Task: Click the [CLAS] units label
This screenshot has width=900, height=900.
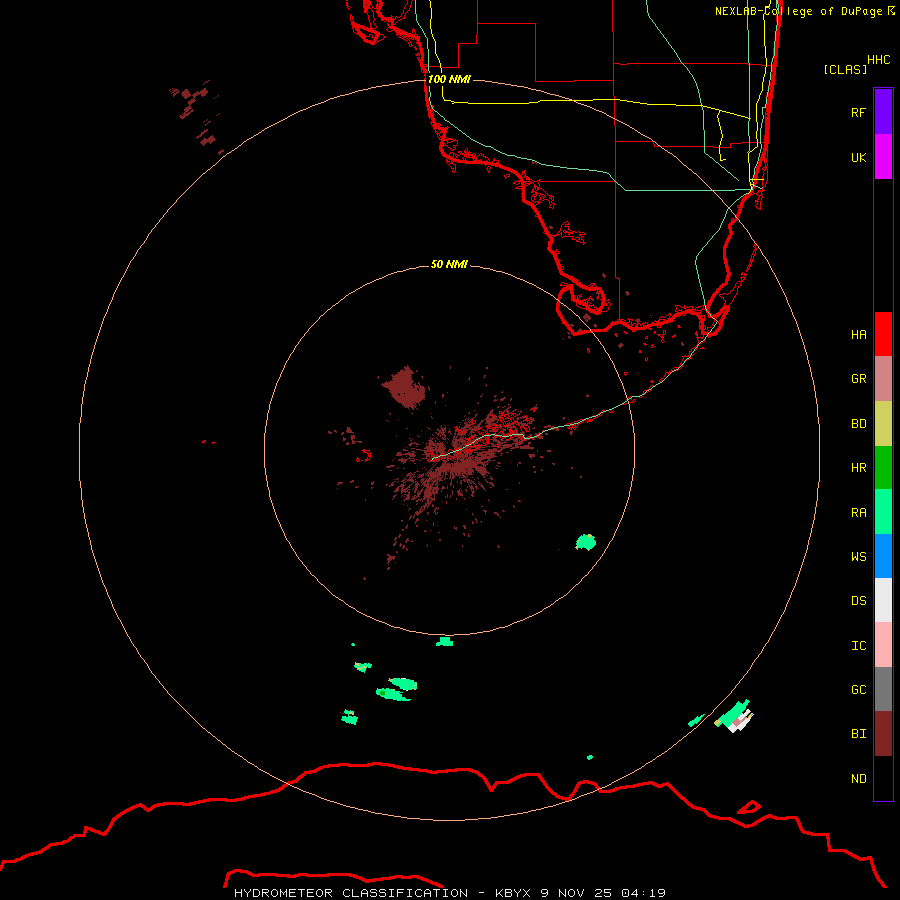Action: (844, 69)
